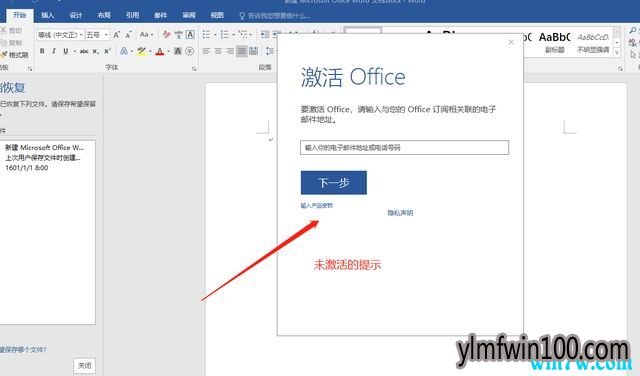Click the Replace icon in editing group

(633, 42)
